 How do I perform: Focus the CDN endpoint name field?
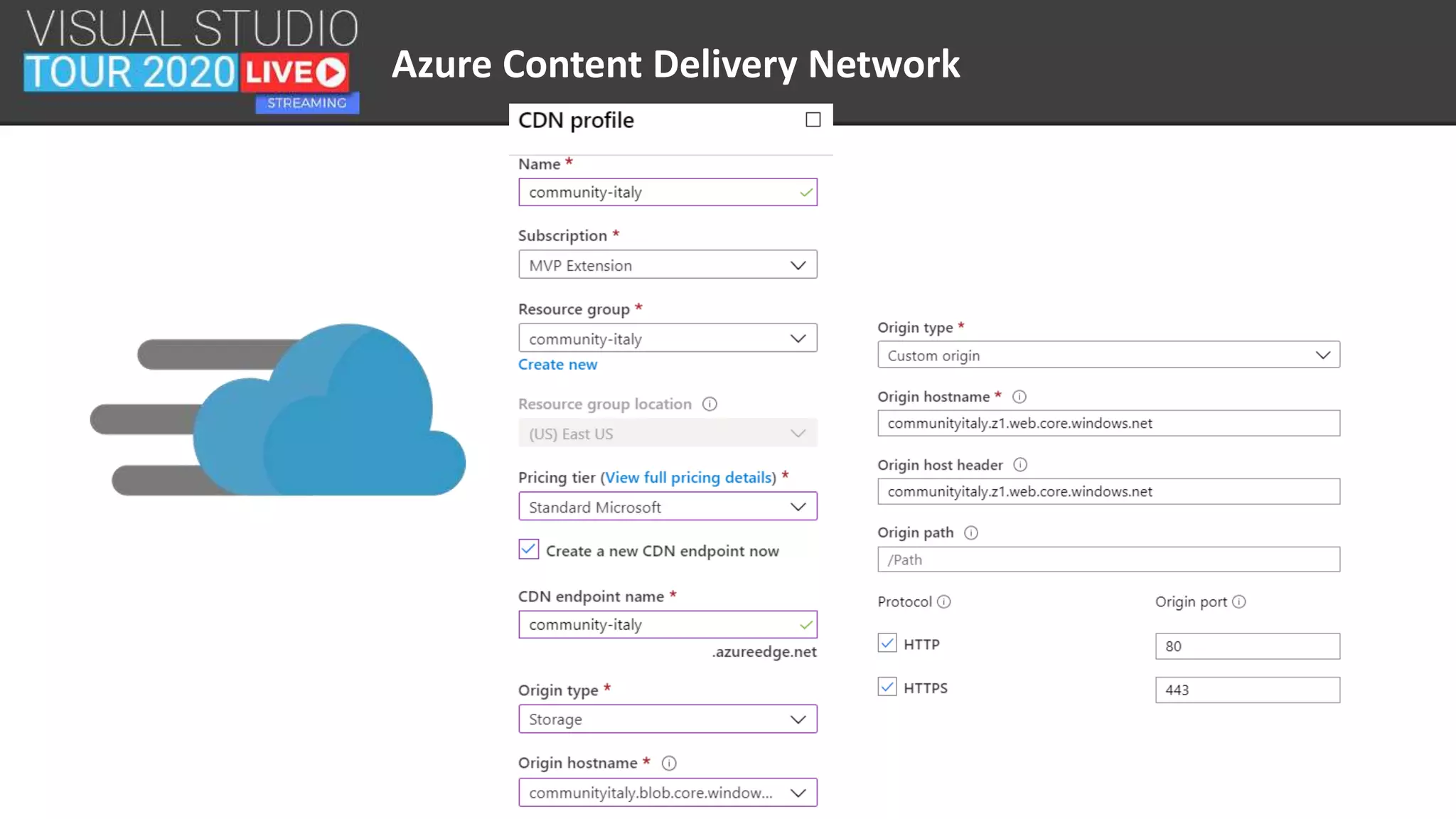[668, 624]
